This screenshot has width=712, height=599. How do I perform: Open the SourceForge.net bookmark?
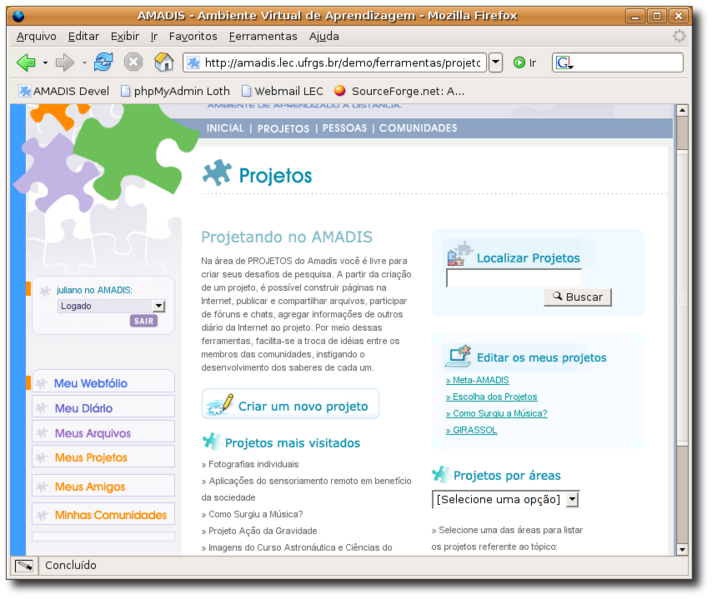click(x=399, y=91)
